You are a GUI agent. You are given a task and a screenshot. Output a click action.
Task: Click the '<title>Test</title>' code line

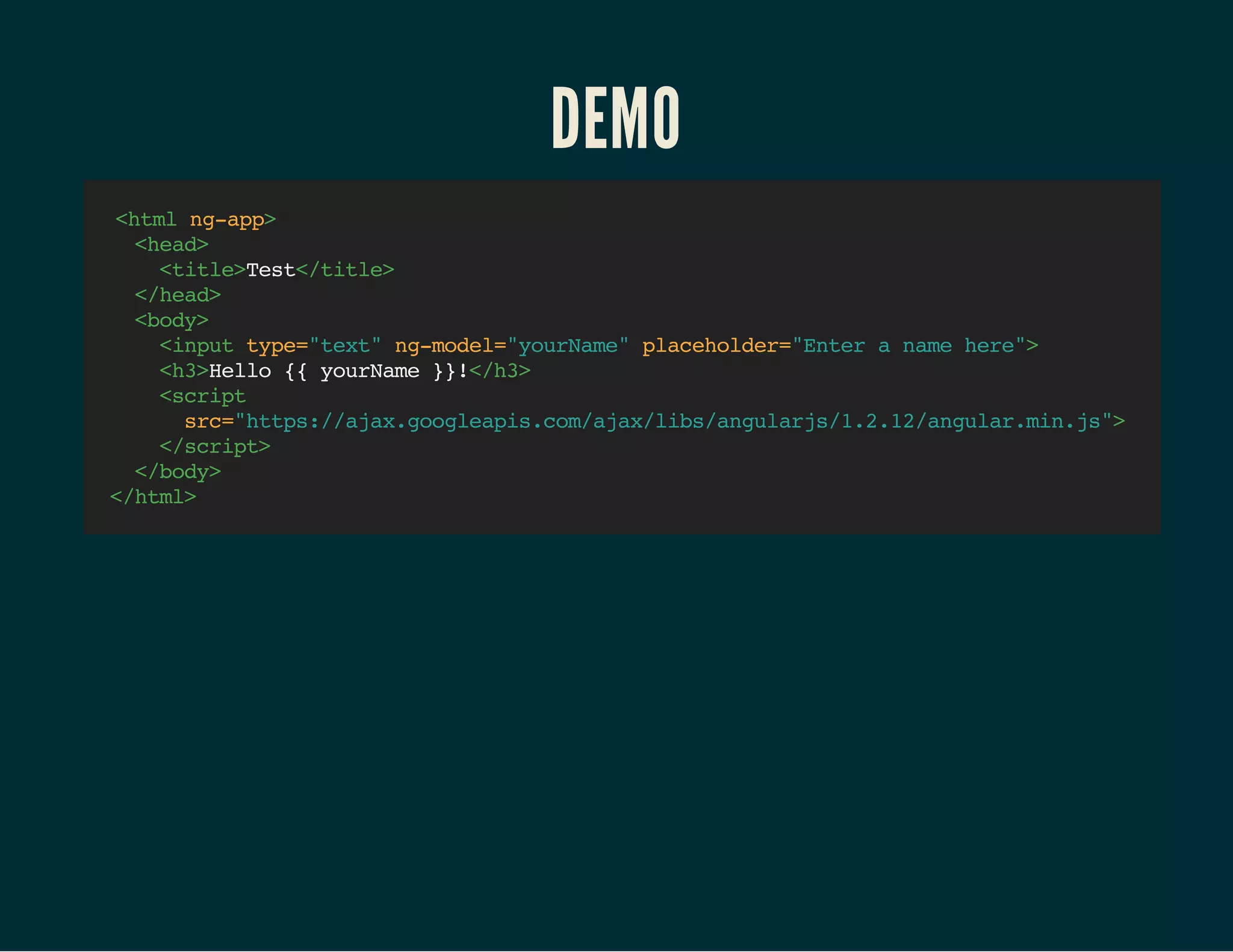click(277, 270)
